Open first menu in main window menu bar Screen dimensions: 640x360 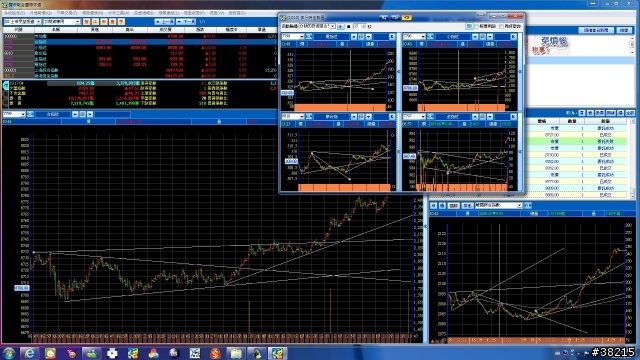coord(14,13)
